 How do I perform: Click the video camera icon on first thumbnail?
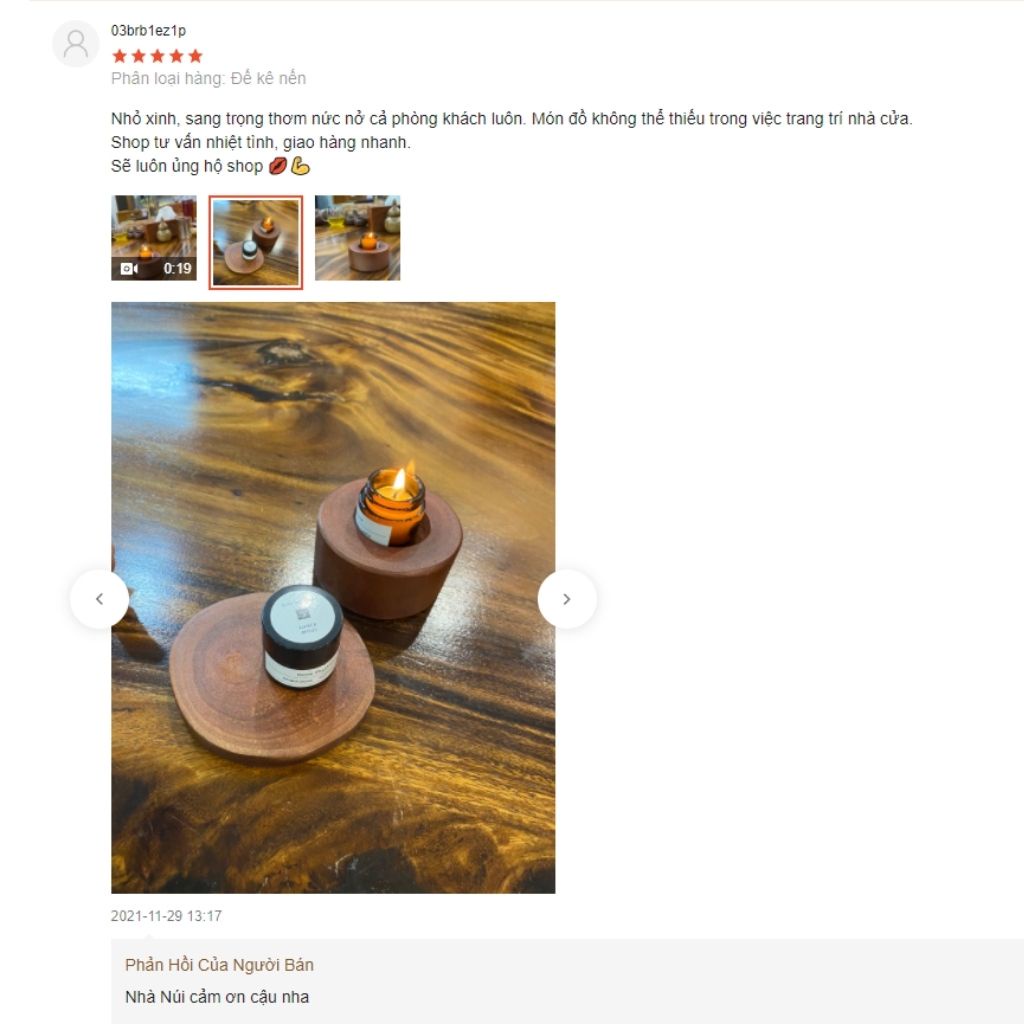(129, 268)
